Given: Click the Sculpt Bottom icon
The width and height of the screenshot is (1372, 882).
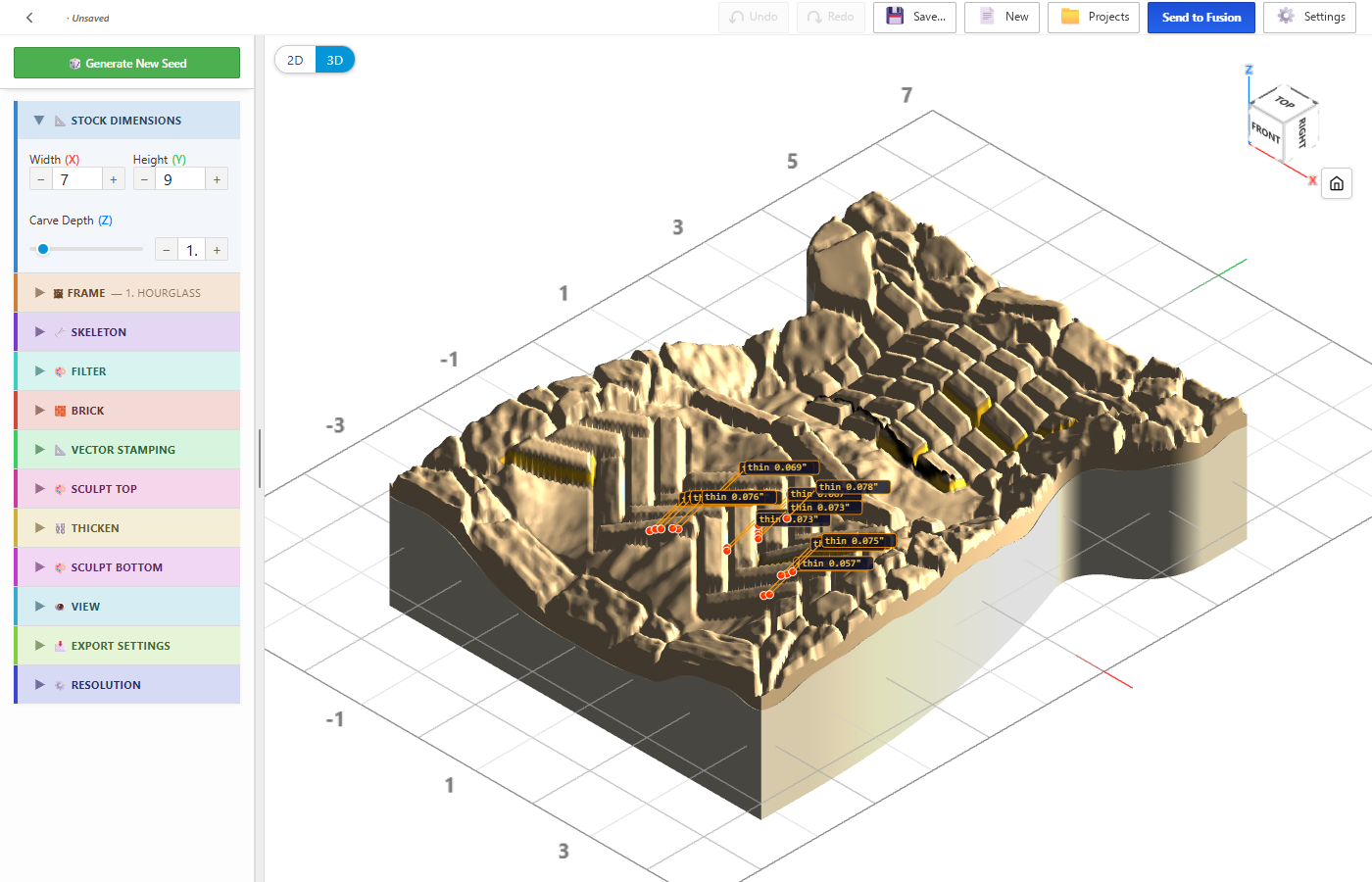Looking at the screenshot, I should [x=60, y=567].
